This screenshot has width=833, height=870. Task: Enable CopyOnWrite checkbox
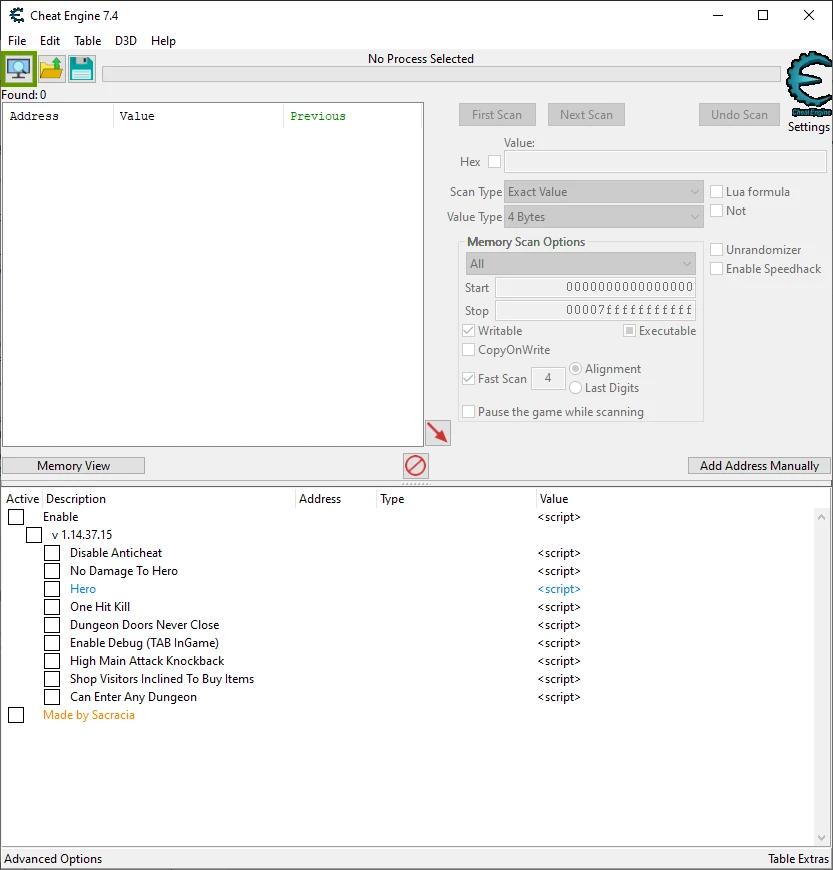tap(468, 350)
